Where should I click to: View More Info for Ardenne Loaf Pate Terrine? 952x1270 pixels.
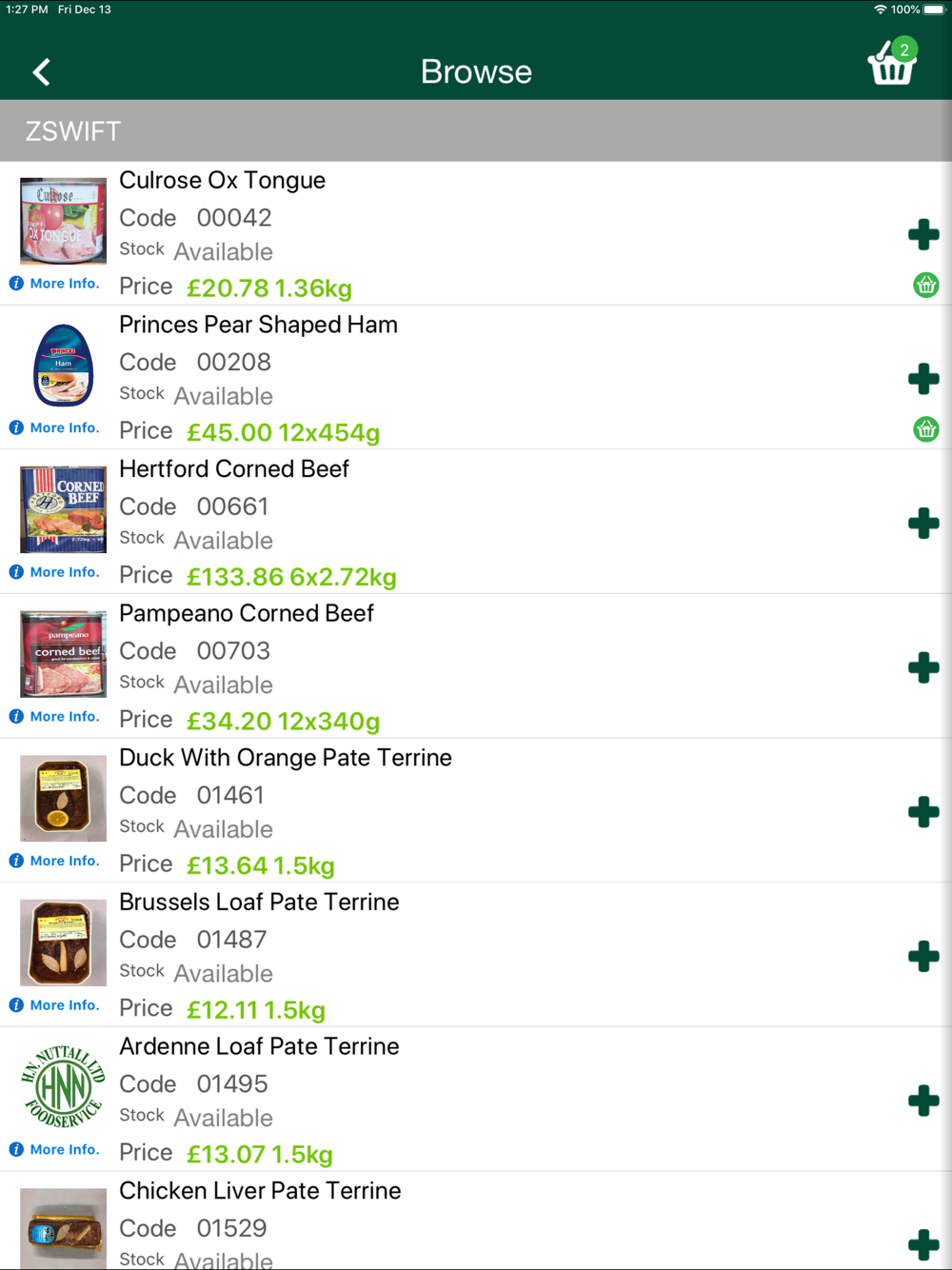click(x=54, y=1150)
